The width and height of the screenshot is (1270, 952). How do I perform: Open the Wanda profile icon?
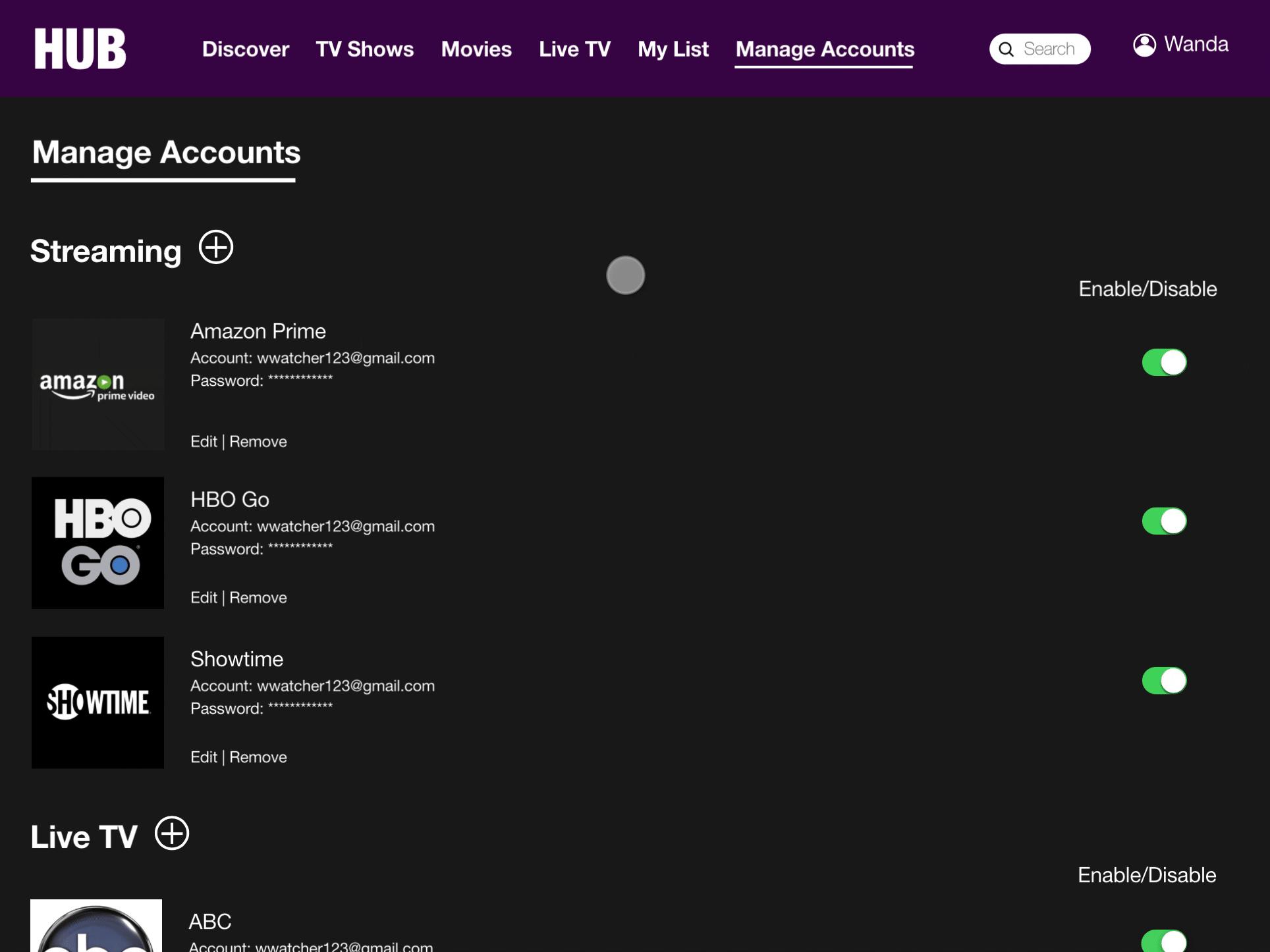coord(1144,45)
